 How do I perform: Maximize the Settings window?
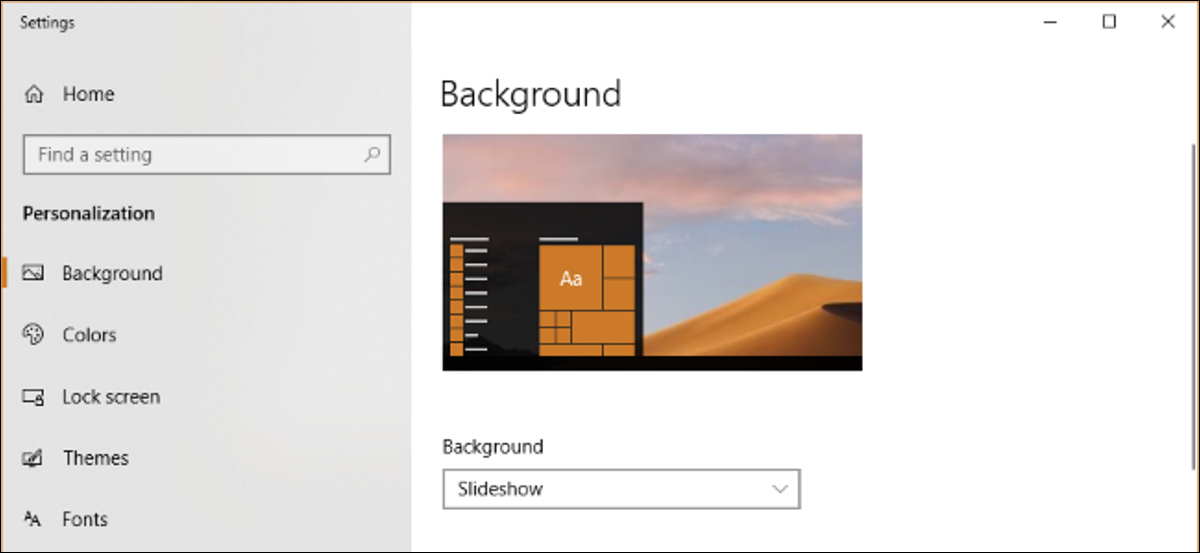[1109, 22]
